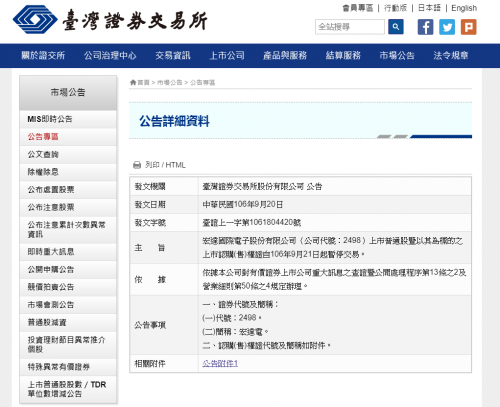
Task: Click the text (一)代號：2498
Action: click(x=232, y=318)
